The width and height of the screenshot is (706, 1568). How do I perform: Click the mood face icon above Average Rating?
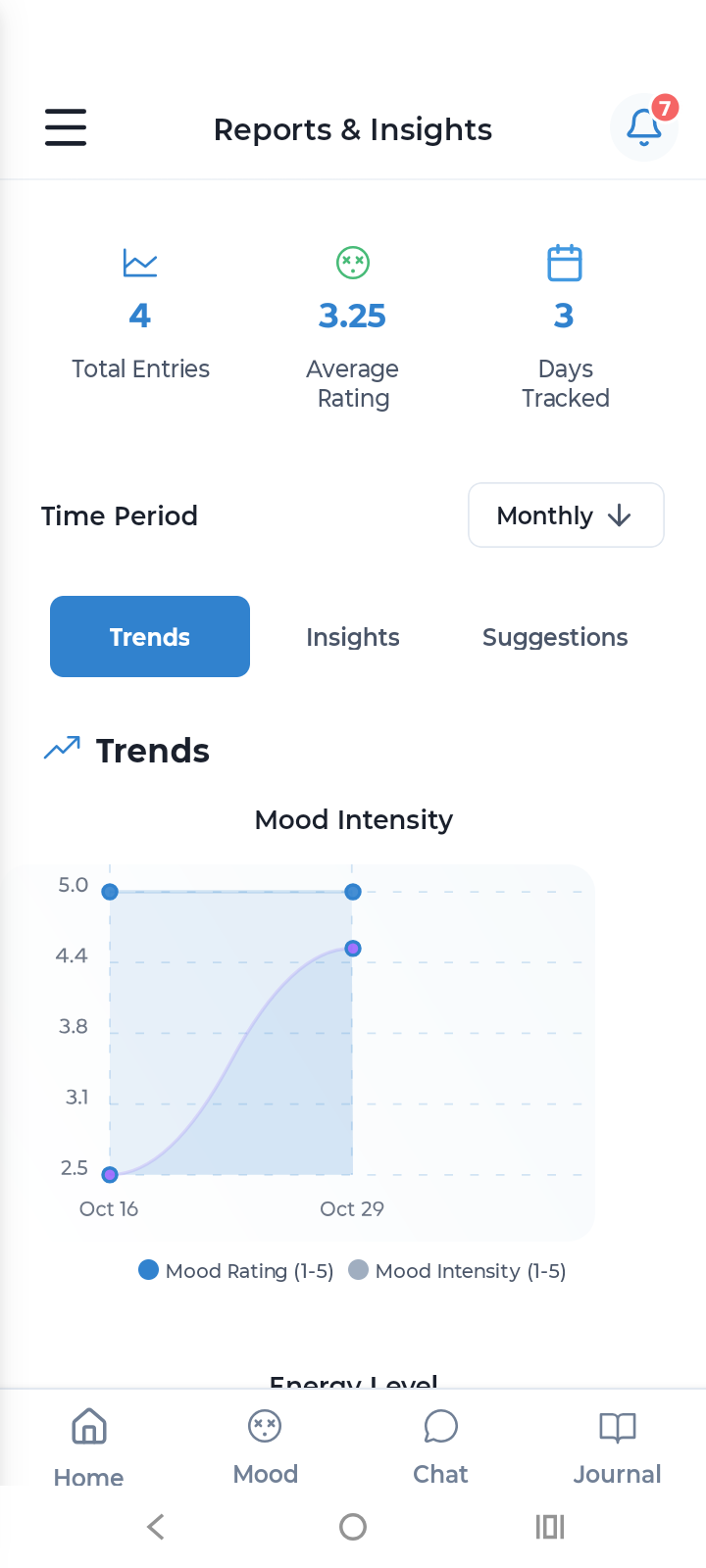353,262
